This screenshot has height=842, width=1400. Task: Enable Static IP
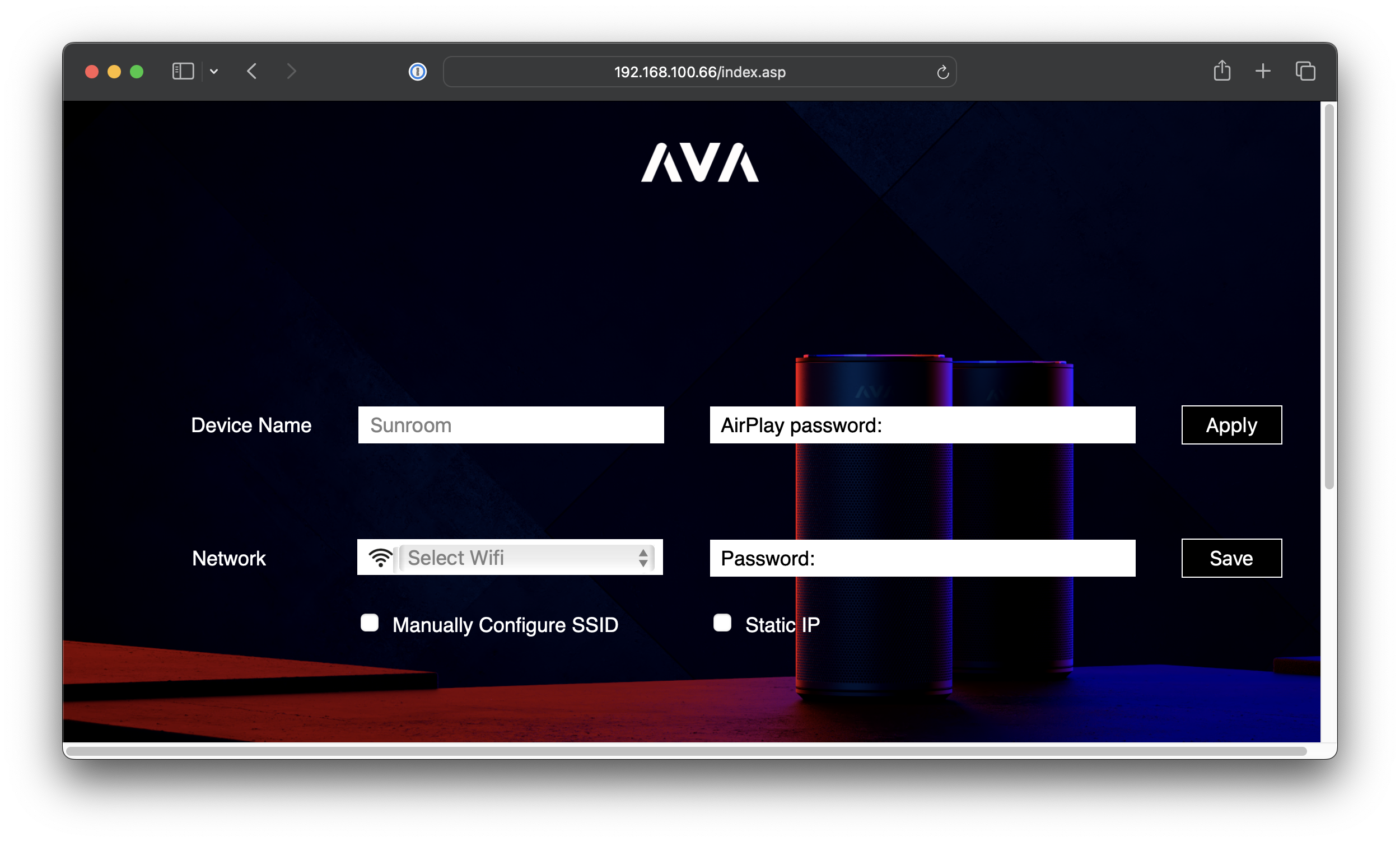click(x=722, y=623)
